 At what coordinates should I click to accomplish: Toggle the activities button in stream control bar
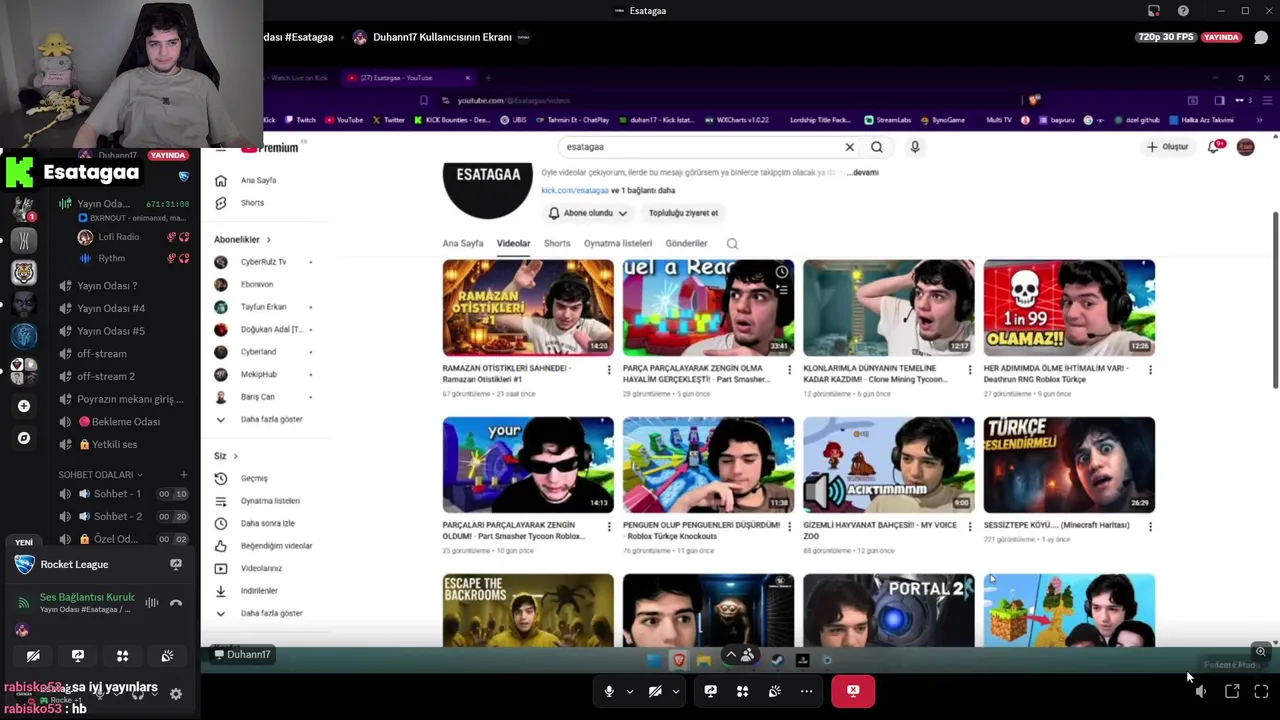pos(742,691)
